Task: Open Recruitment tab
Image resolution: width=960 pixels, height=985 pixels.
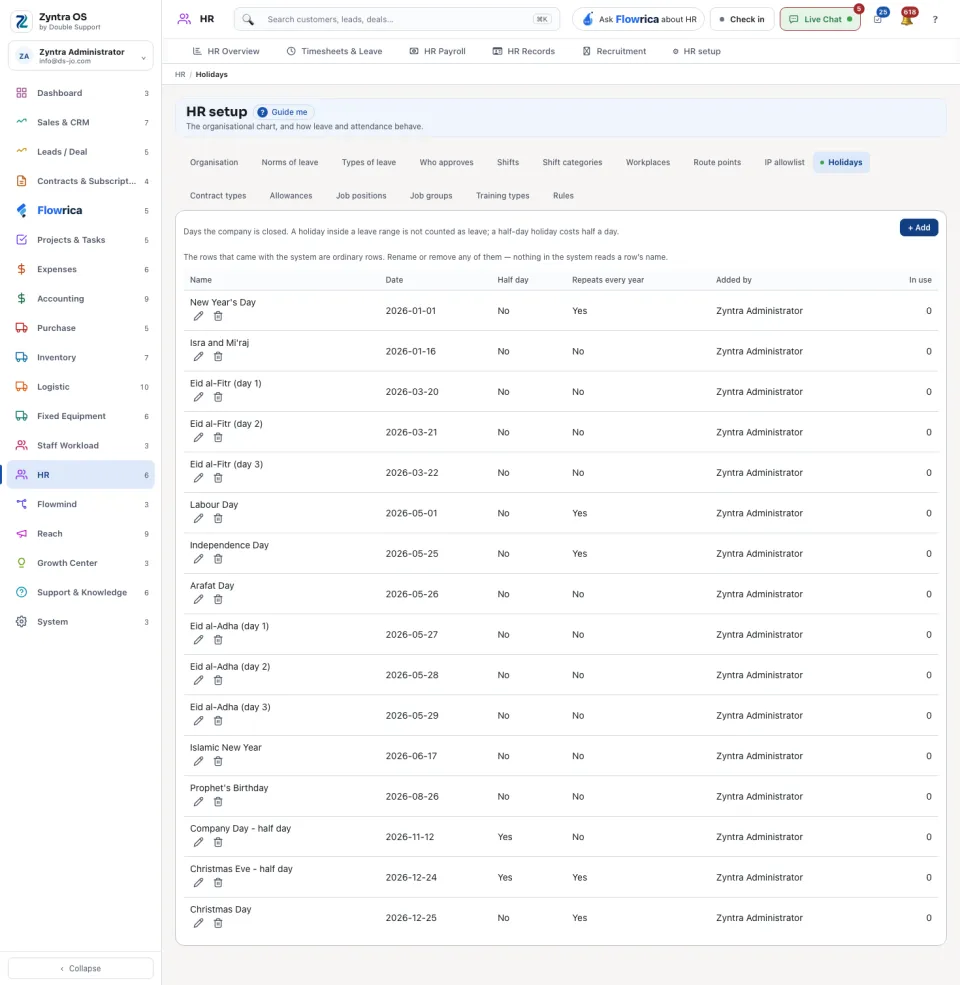Action: tap(614, 51)
